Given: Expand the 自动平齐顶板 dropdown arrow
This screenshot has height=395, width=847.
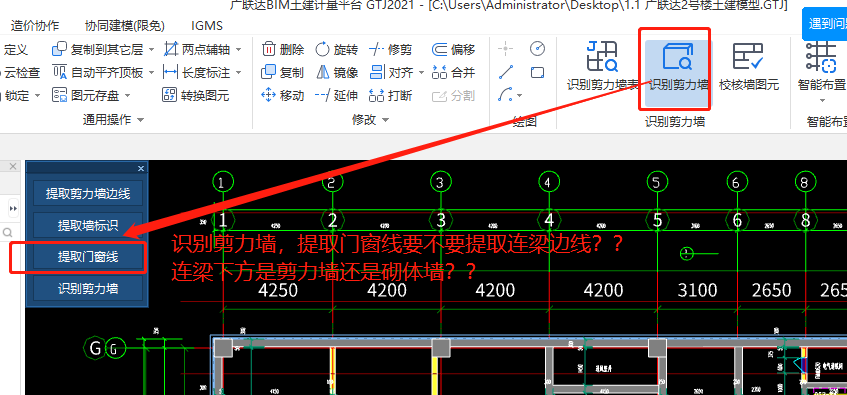Looking at the screenshot, I should point(151,73).
